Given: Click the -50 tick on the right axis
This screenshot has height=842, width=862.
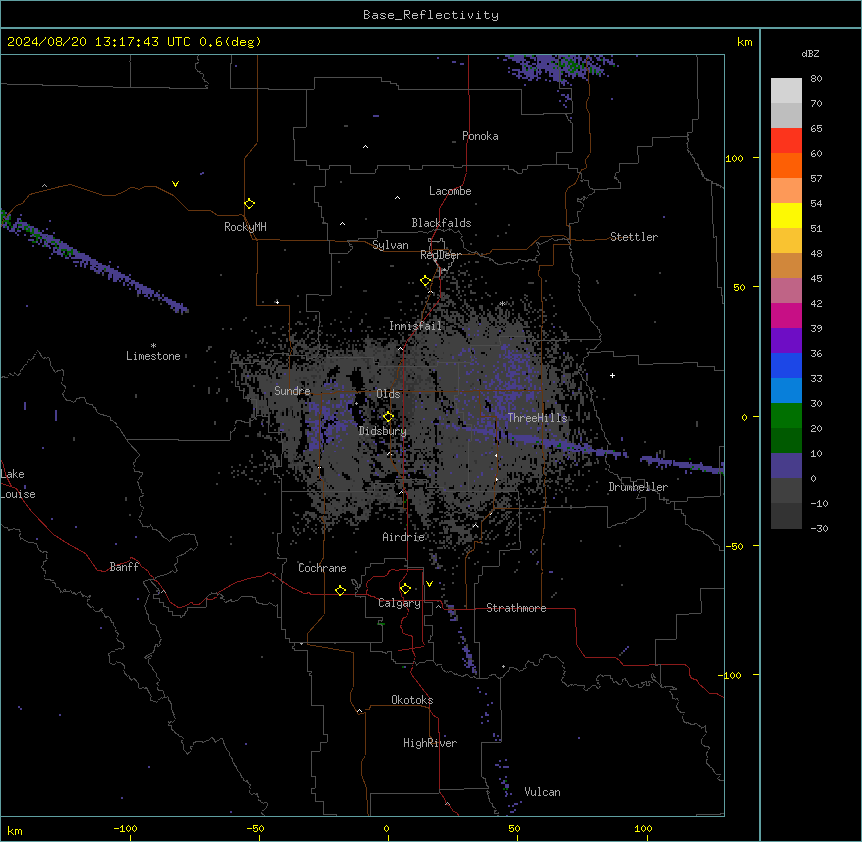Looking at the screenshot, I should [x=734, y=546].
